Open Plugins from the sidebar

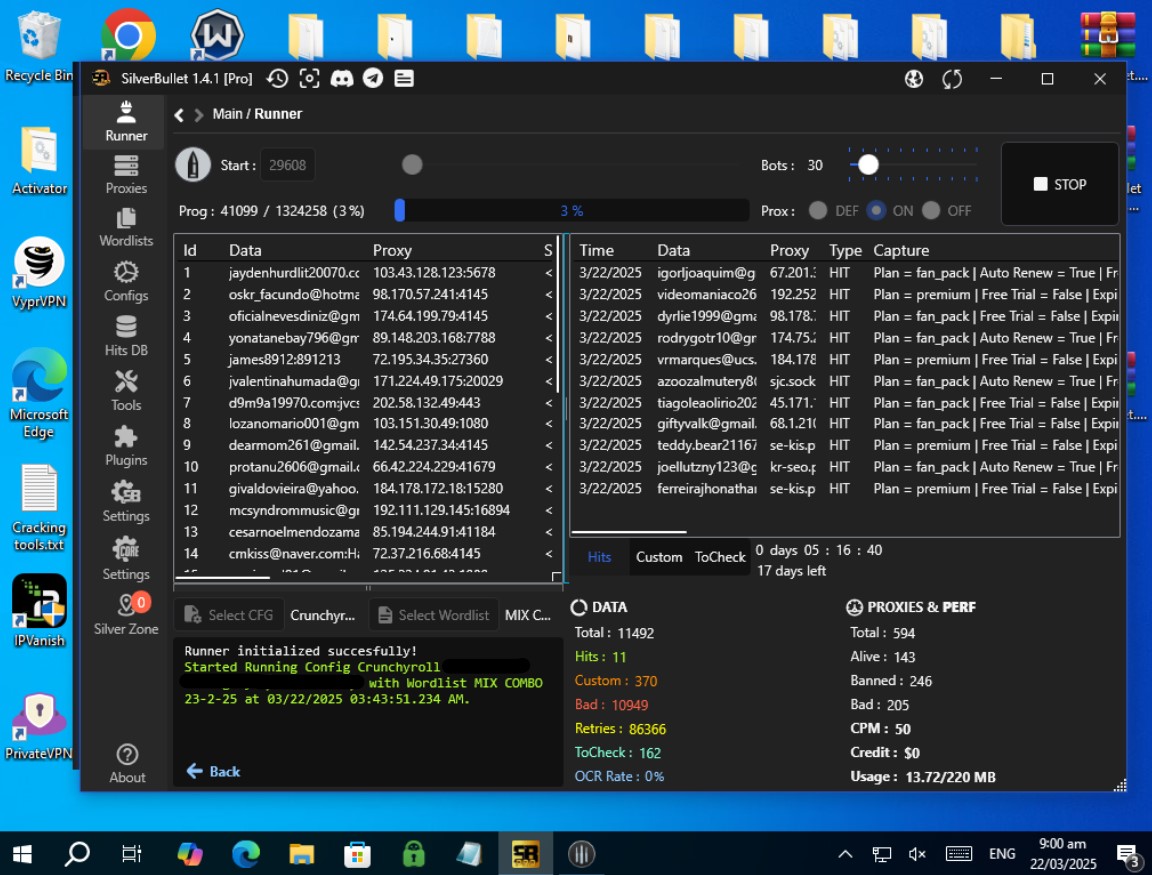coord(126,446)
